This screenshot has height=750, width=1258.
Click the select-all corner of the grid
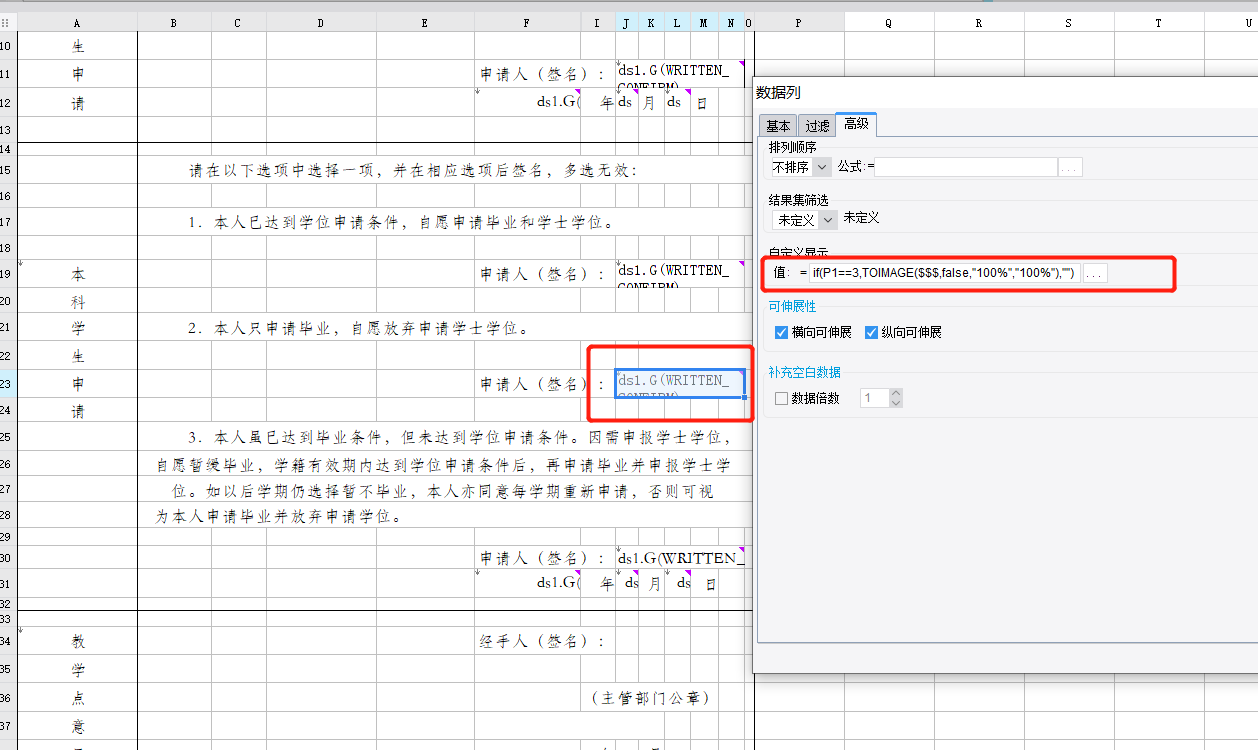(x=9, y=22)
